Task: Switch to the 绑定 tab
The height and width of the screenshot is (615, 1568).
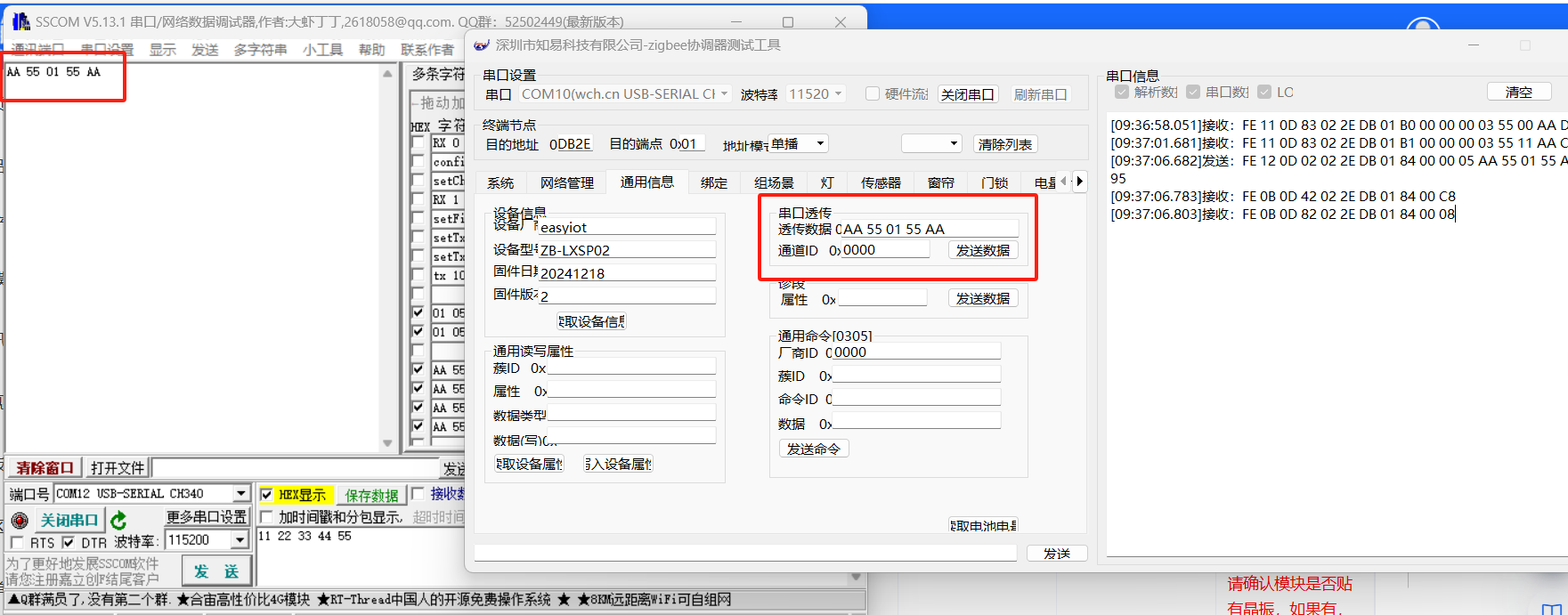Action: click(714, 182)
